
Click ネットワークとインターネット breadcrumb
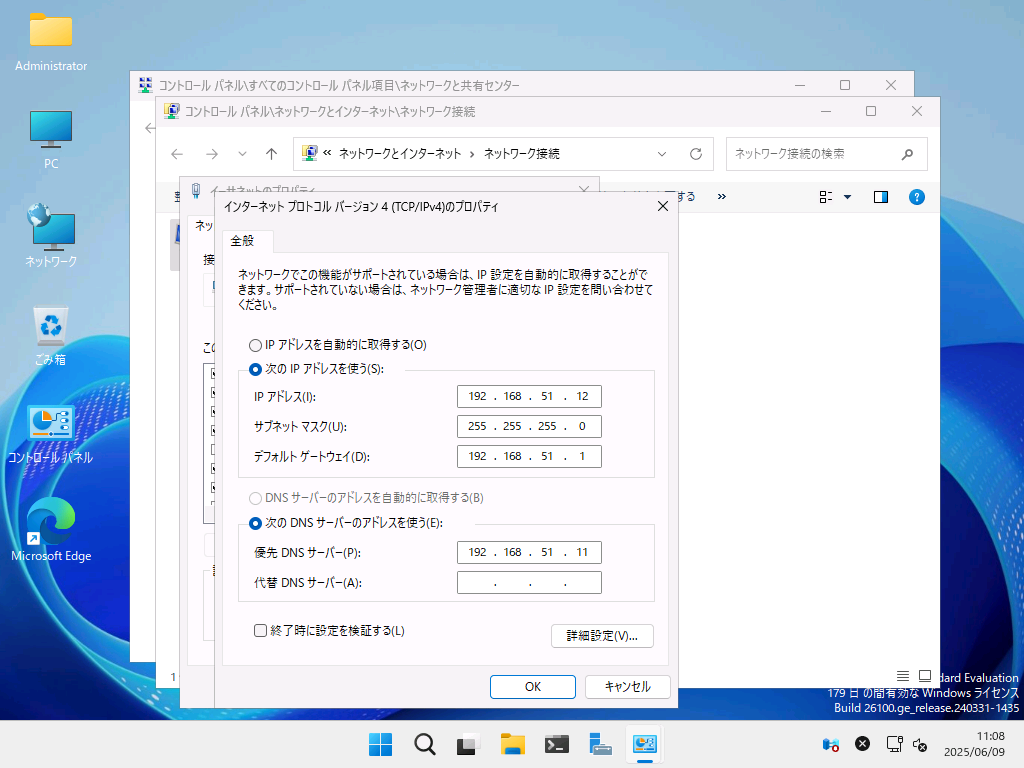[400, 154]
